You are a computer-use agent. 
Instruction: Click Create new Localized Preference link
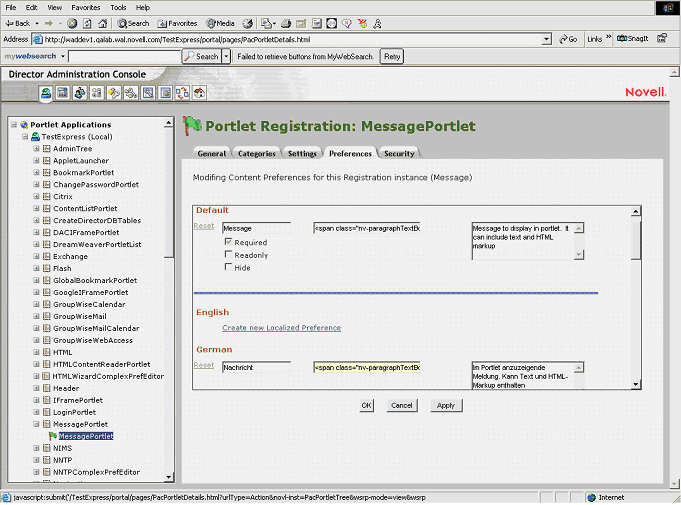coord(281,328)
